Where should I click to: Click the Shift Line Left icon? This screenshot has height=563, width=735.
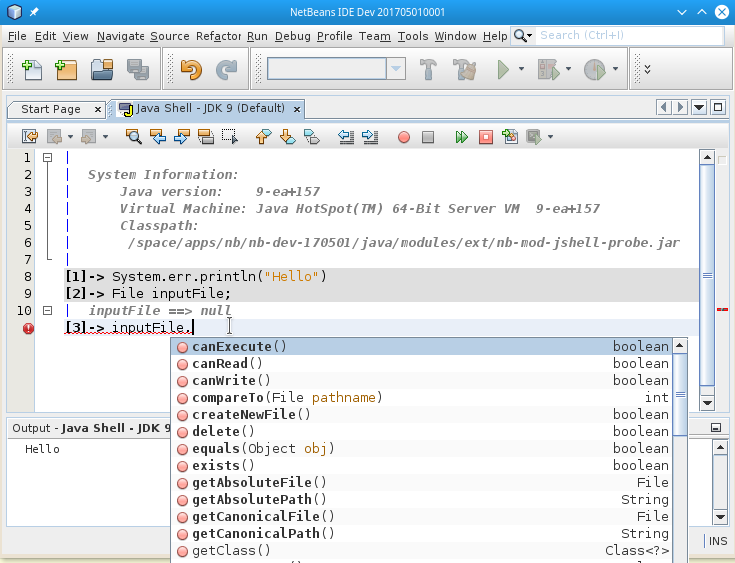tap(345, 137)
